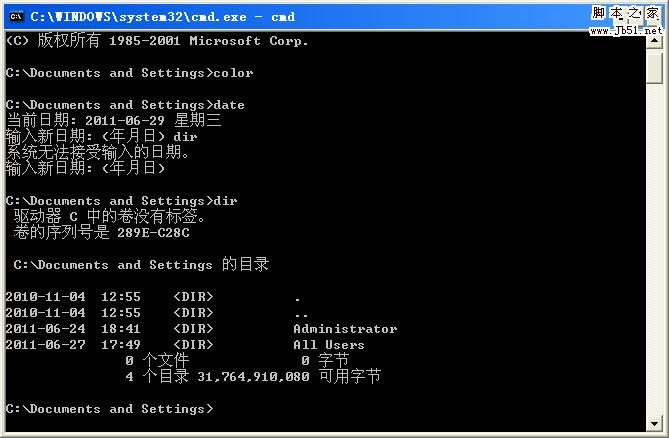This screenshot has width=669, height=438.
Task: Click the empty vertical scrollbar track
Action: coord(654,249)
